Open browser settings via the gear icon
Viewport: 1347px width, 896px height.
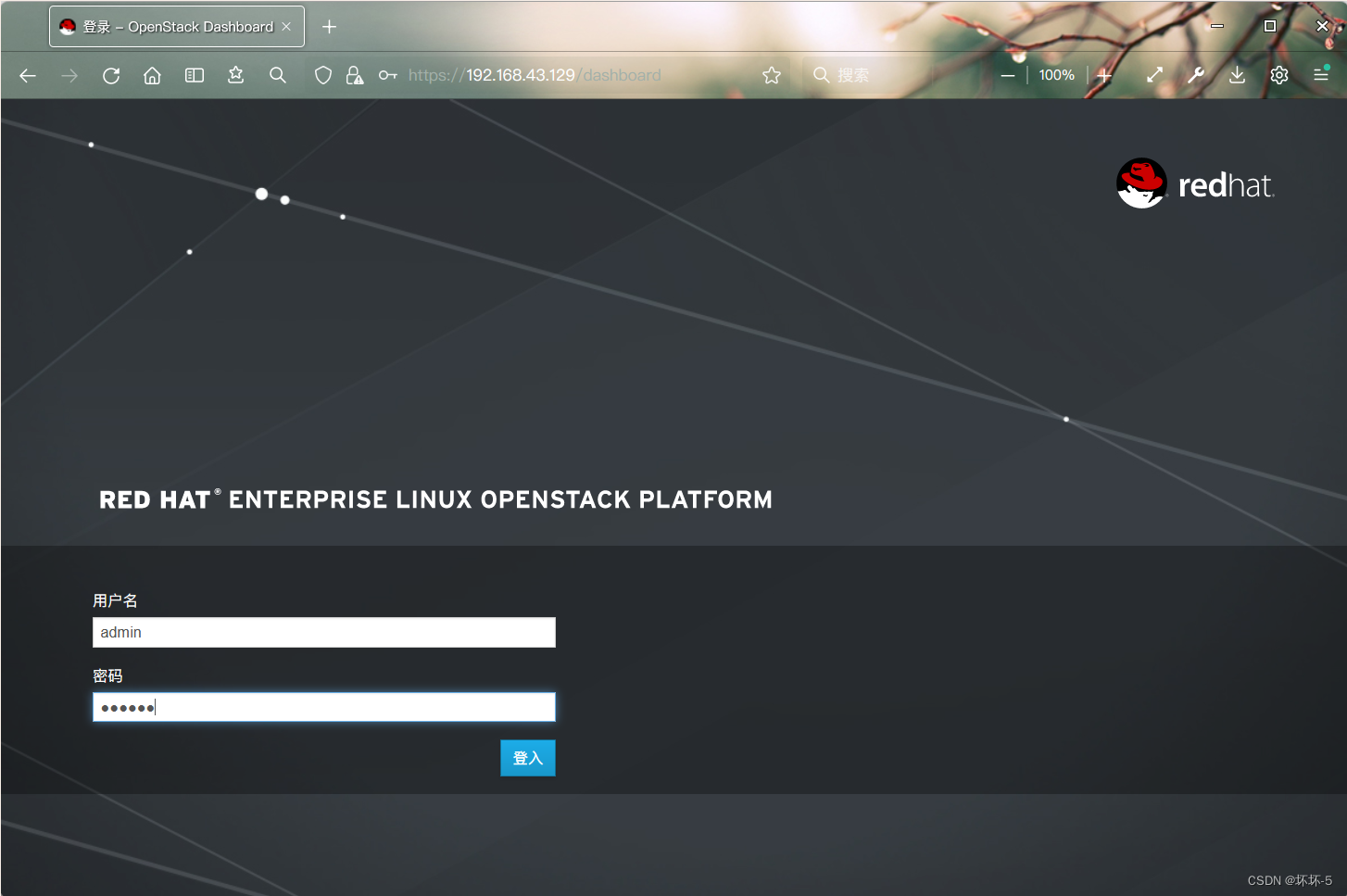(x=1278, y=75)
